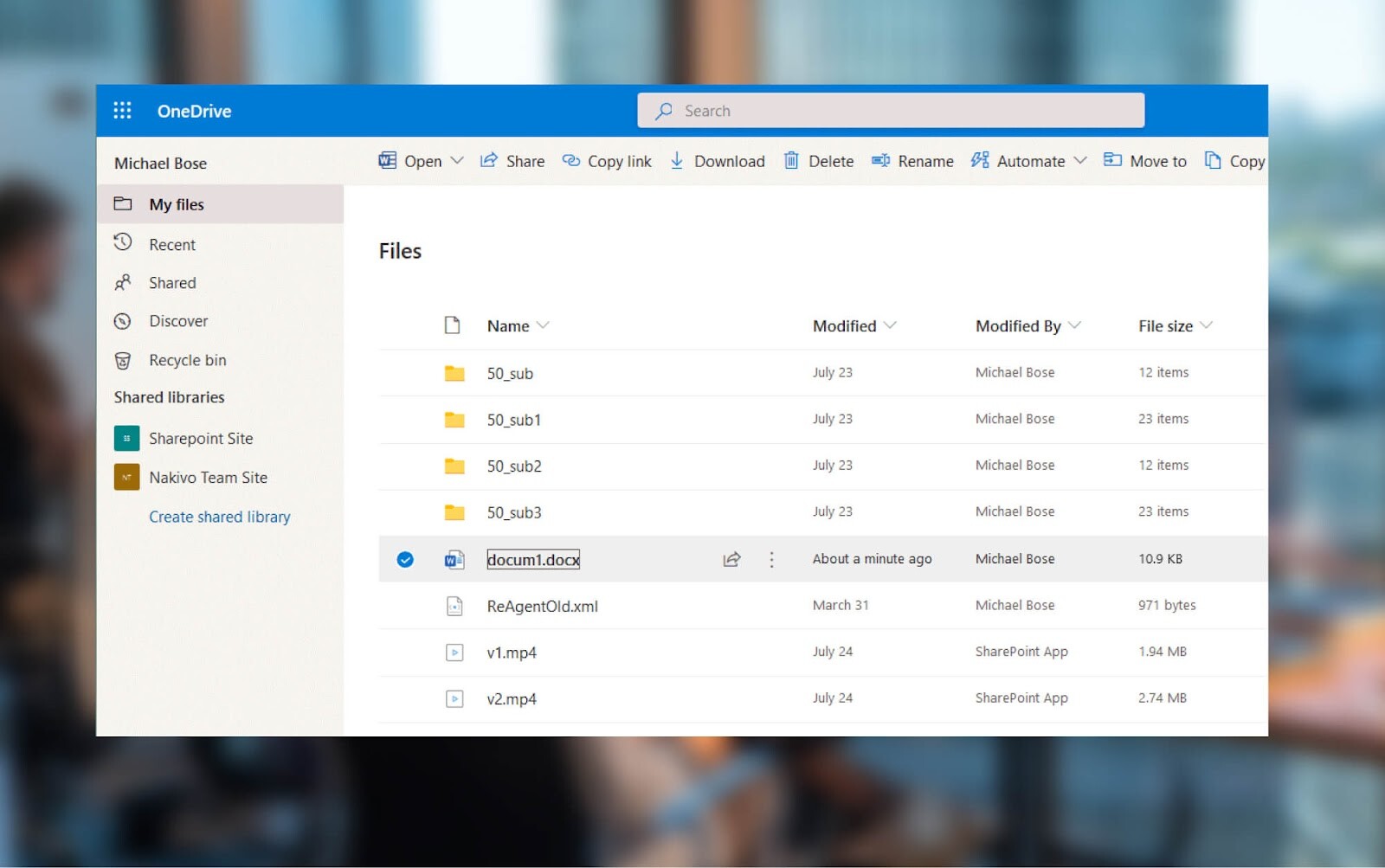Click share icon on docum1.docx row
The width and height of the screenshot is (1385, 868).
tap(731, 559)
